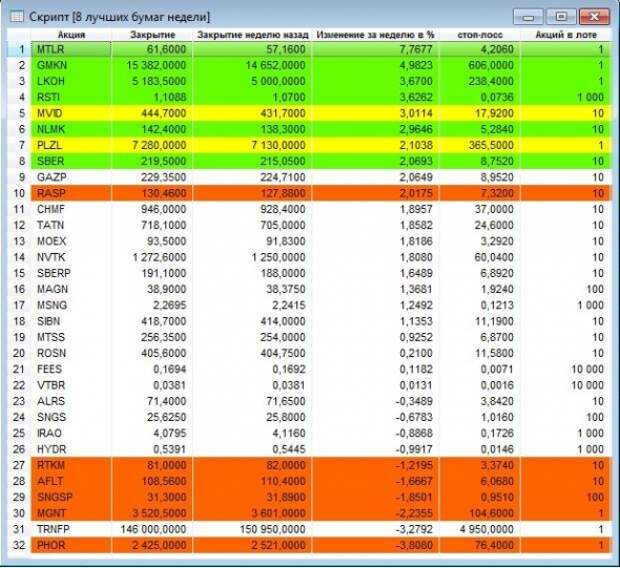Select the HYDR ticker cell
The height and width of the screenshot is (568, 620).
pyautogui.click(x=71, y=449)
